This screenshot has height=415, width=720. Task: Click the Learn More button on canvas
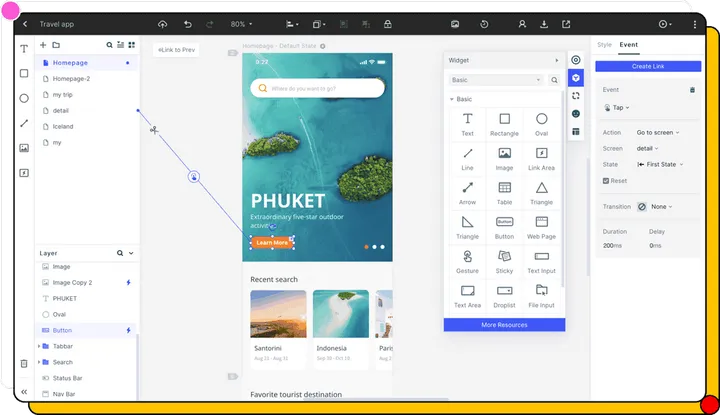[272, 242]
